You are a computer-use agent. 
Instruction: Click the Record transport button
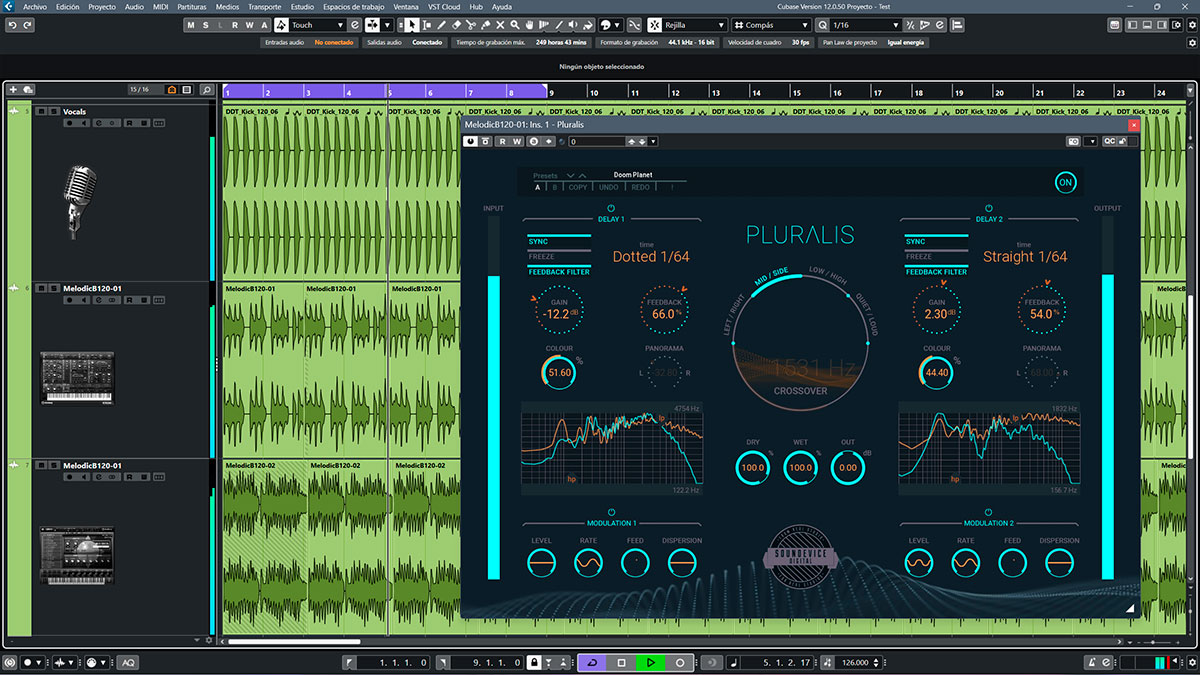click(x=680, y=663)
